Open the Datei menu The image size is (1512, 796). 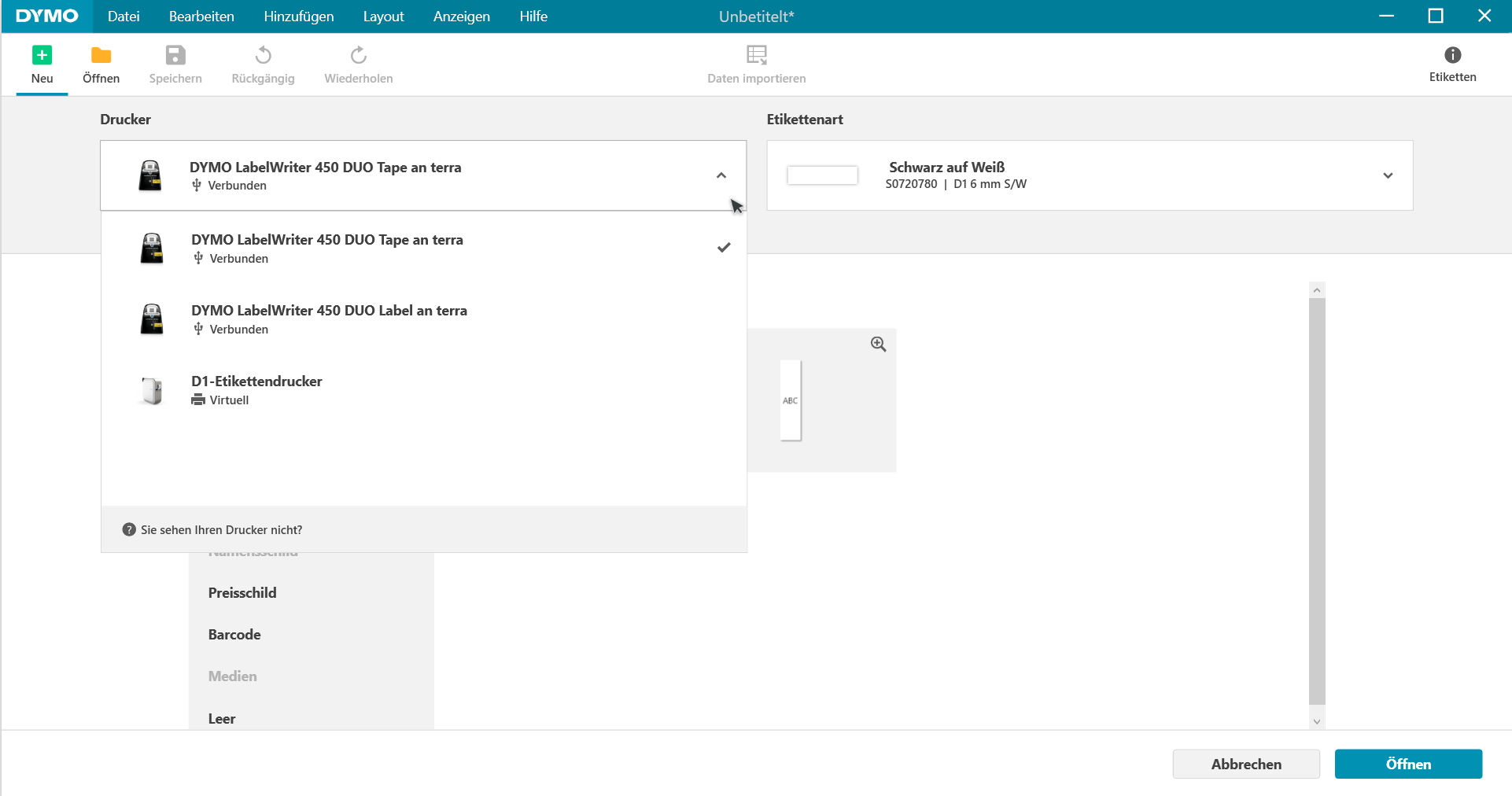(x=124, y=16)
